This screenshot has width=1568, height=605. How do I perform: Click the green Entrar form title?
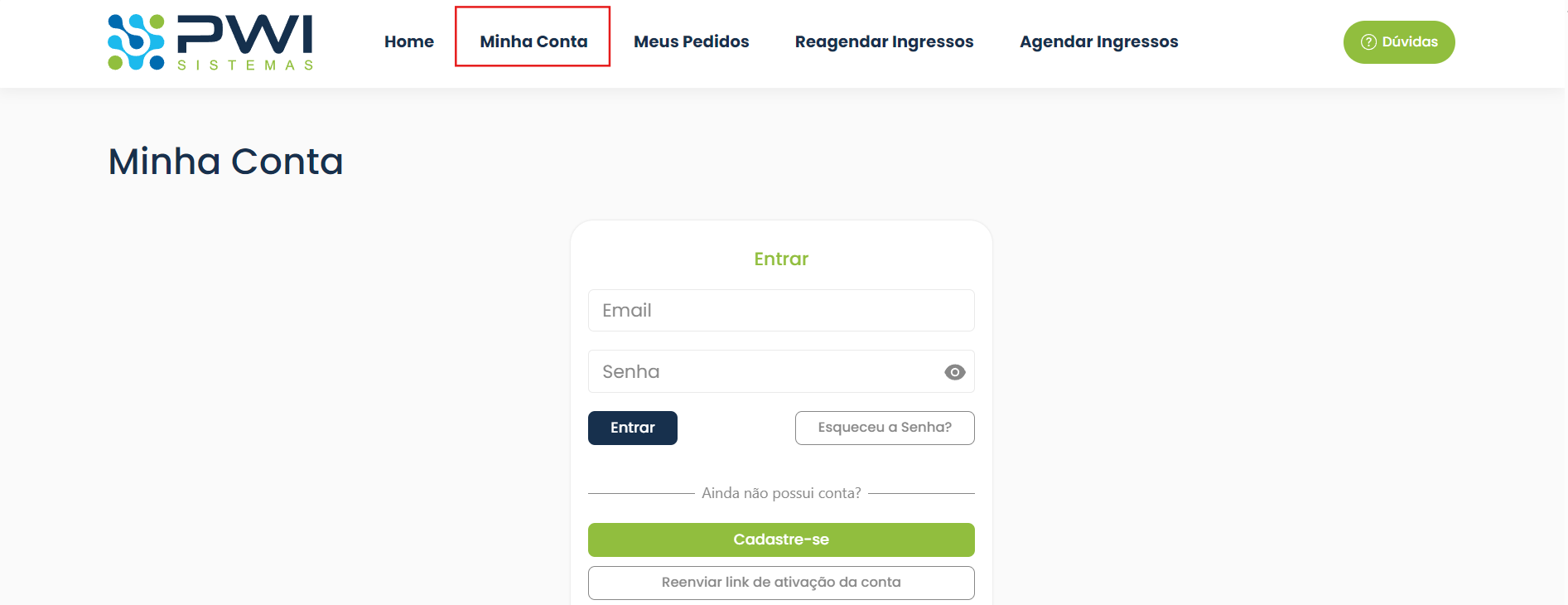tap(780, 259)
